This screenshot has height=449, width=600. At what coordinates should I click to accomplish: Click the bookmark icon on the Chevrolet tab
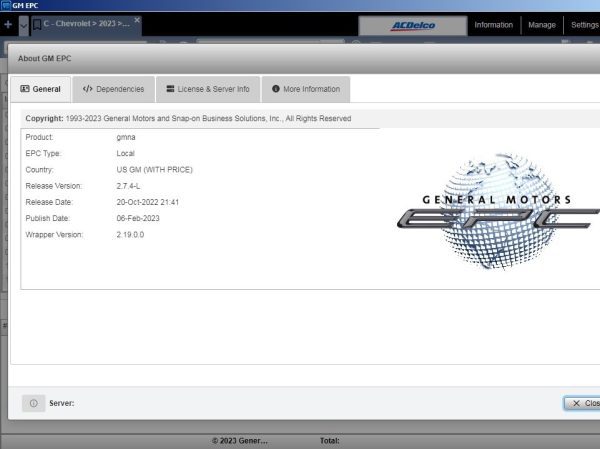pyautogui.click(x=37, y=25)
